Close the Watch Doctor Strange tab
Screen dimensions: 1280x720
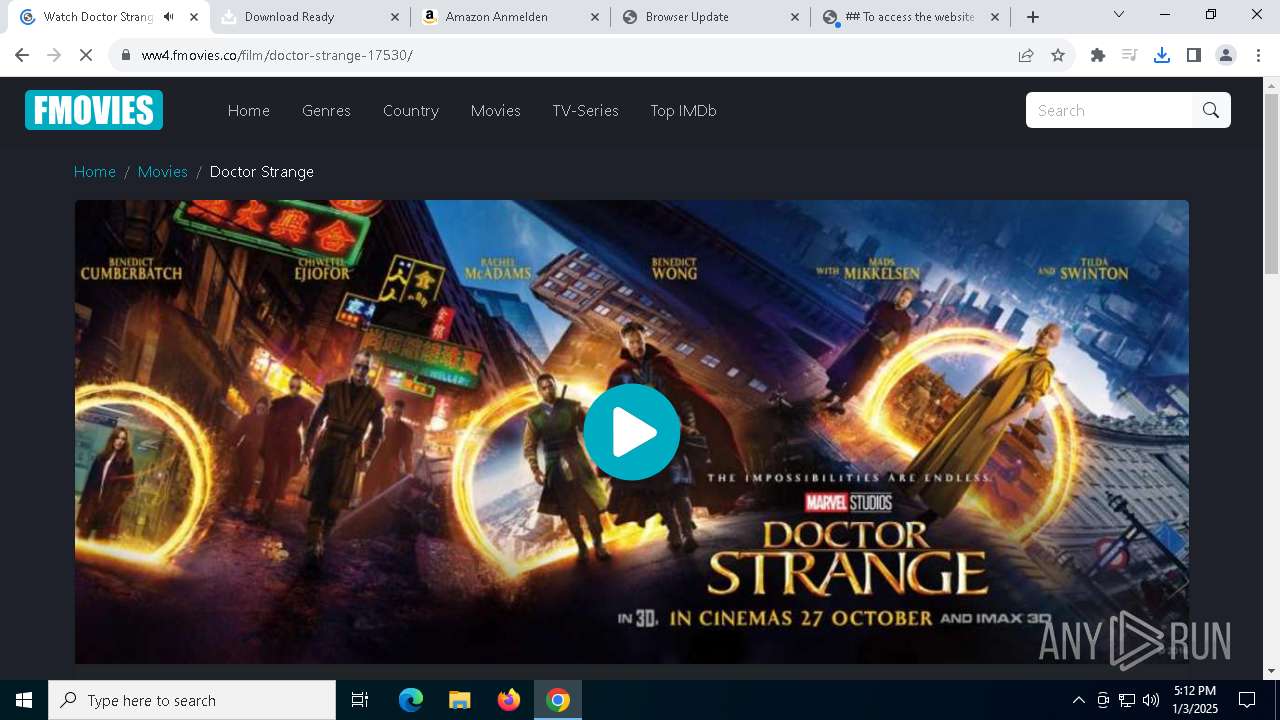click(194, 17)
